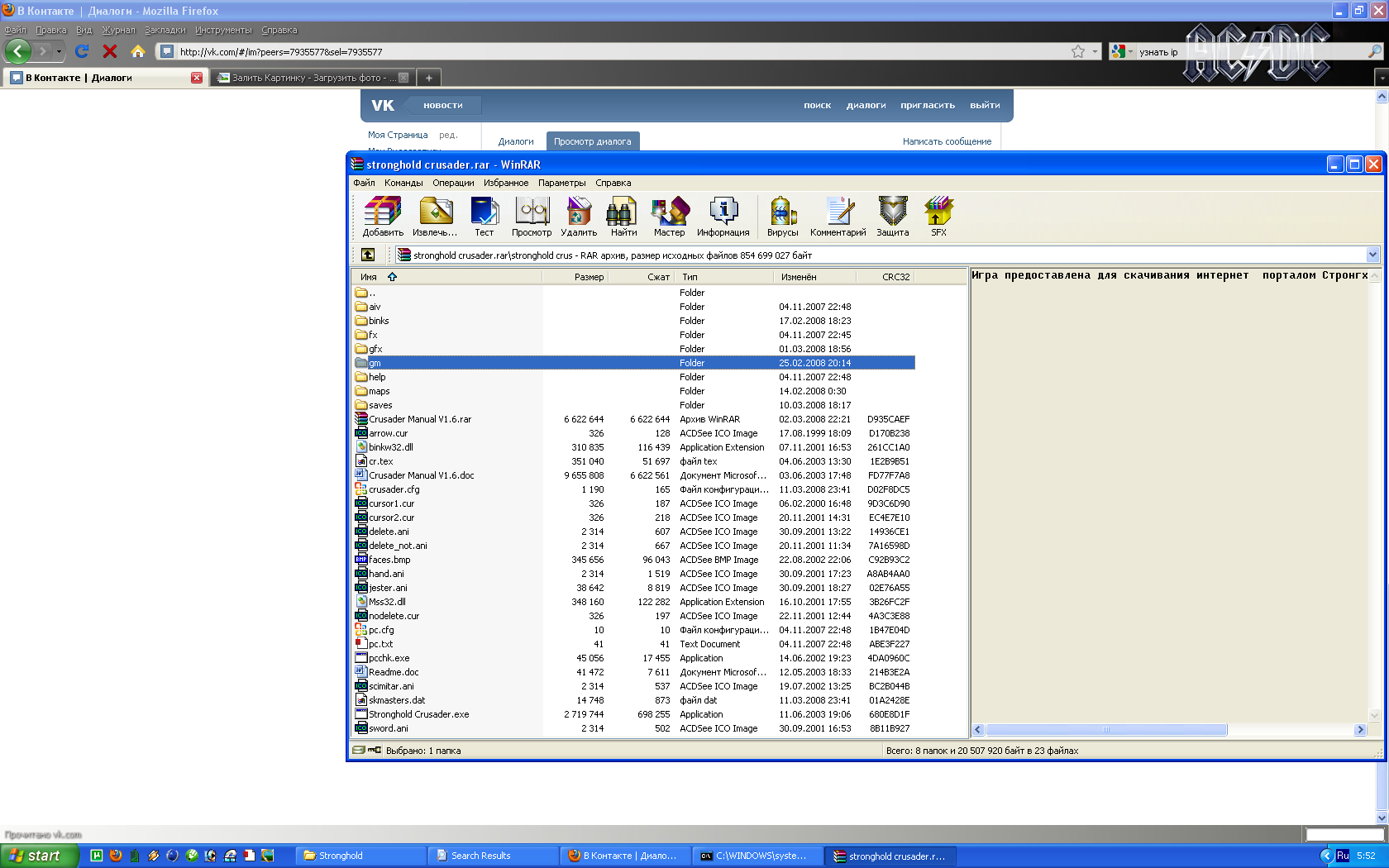Click VK 'новости' button
The height and width of the screenshot is (868, 1389).
tap(443, 105)
